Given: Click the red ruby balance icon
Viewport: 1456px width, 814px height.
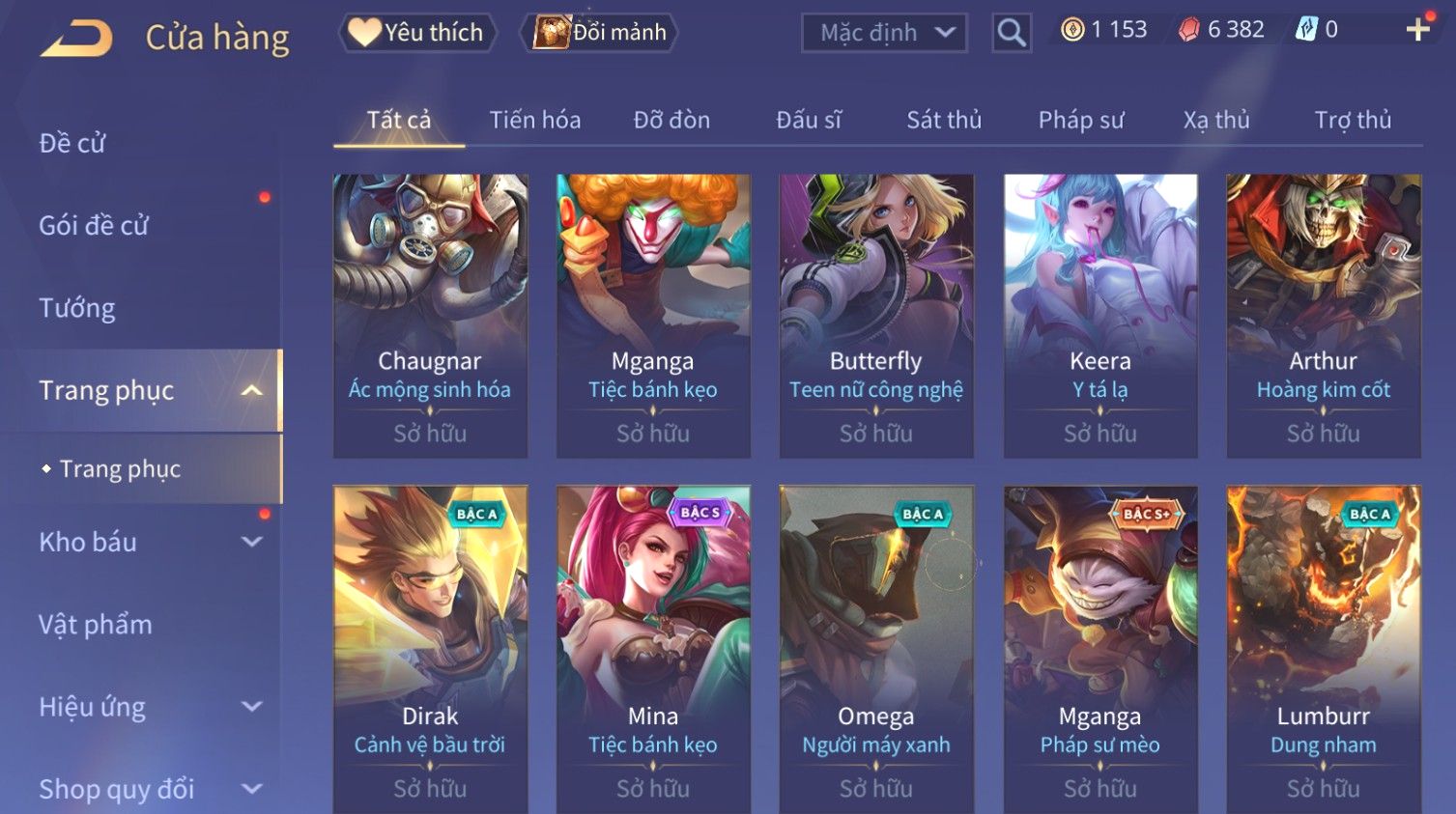Looking at the screenshot, I should (1188, 30).
